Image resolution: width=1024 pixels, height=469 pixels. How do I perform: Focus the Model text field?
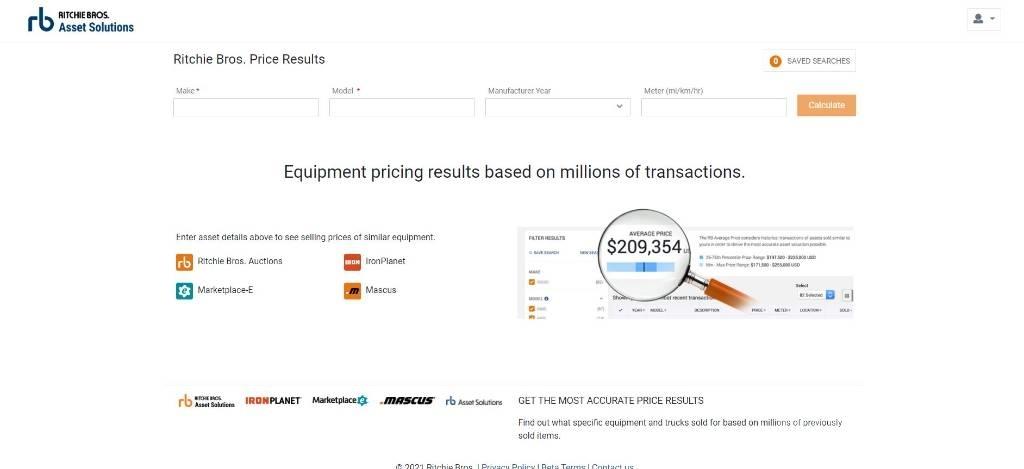(x=402, y=107)
